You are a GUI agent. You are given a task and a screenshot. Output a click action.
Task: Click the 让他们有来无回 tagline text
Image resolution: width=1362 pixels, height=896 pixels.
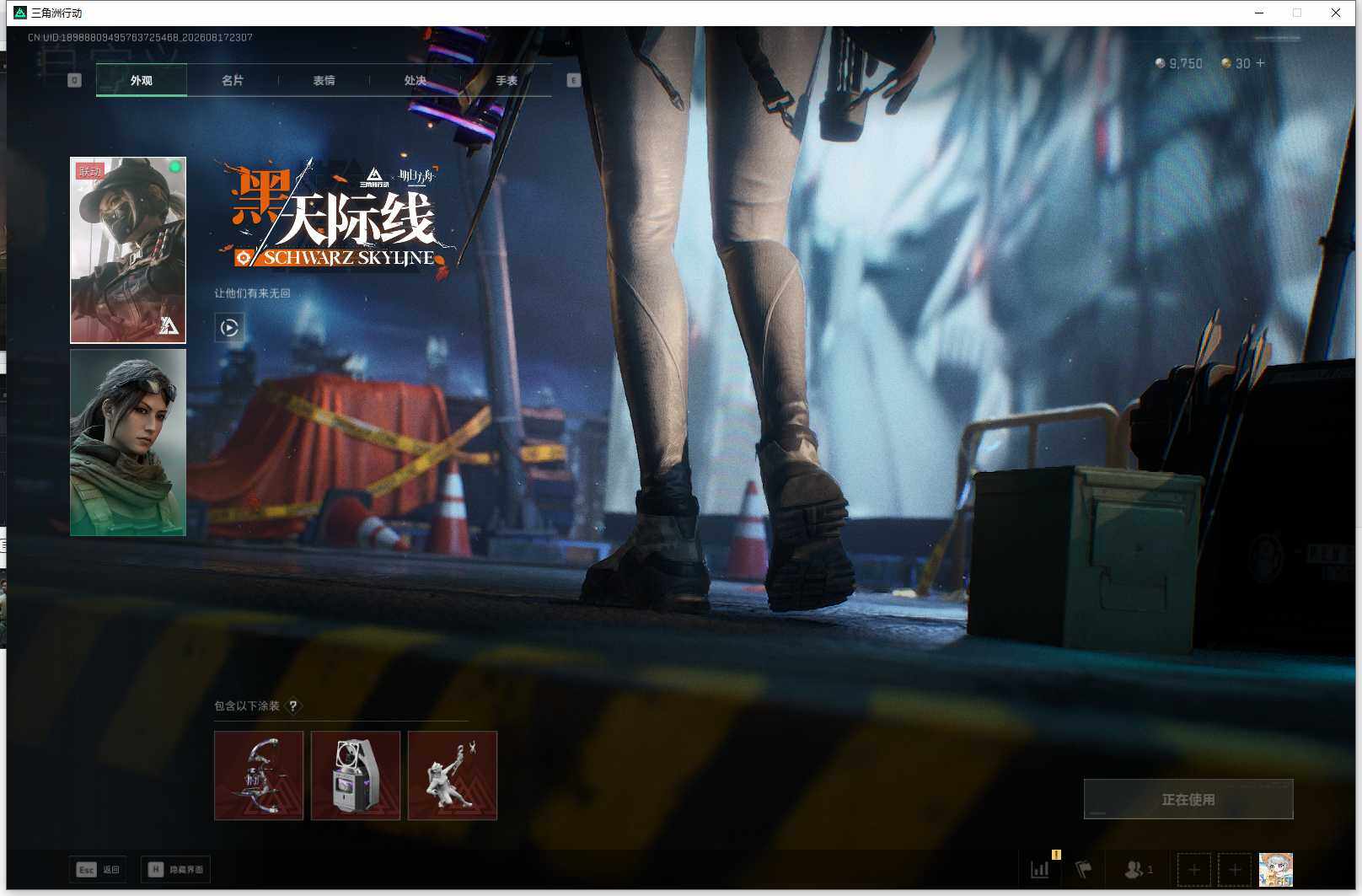252,293
